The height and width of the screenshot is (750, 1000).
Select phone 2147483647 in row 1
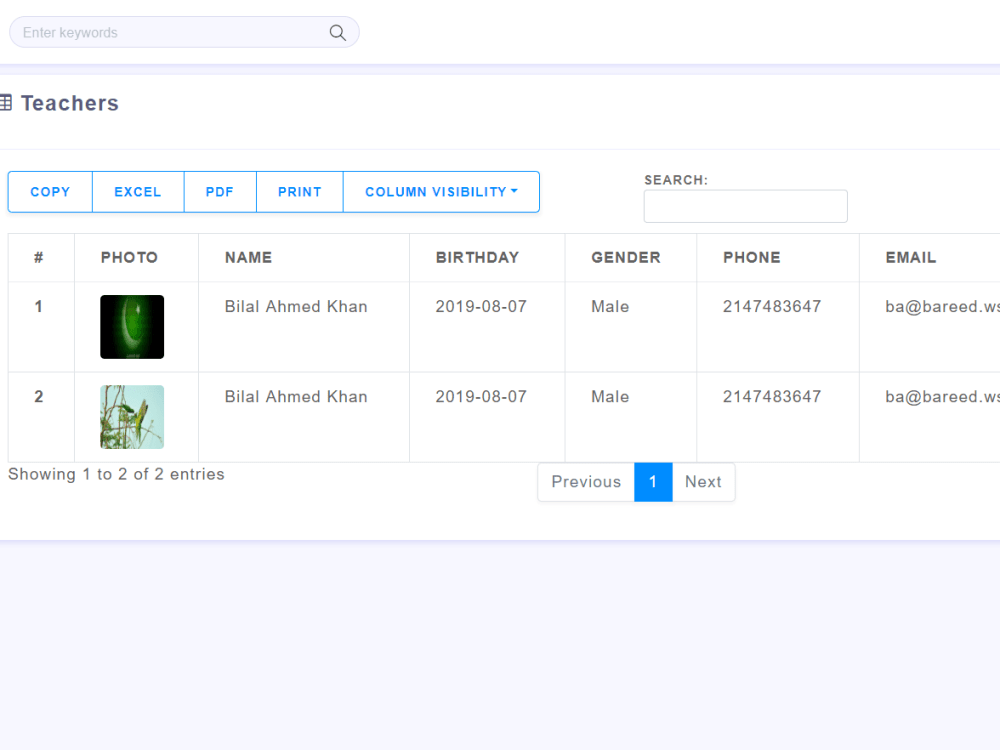772,307
